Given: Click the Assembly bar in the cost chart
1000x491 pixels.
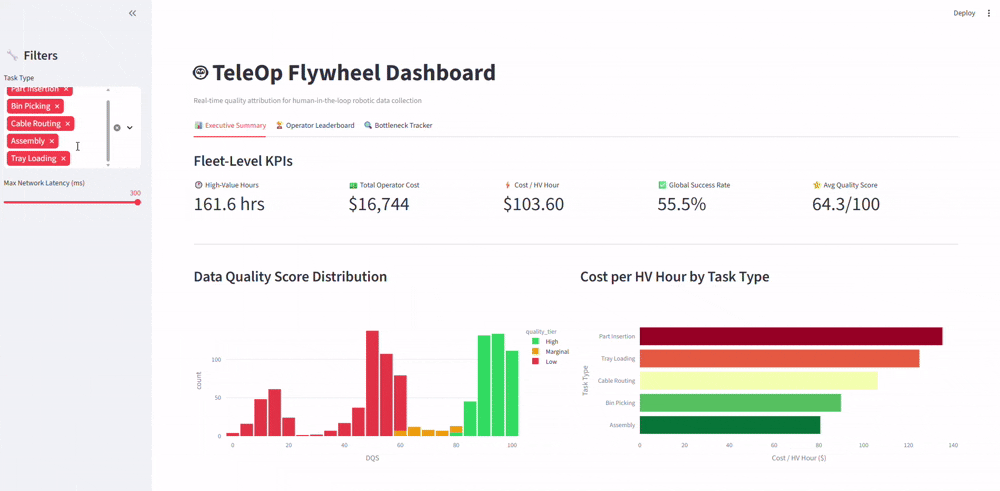Looking at the screenshot, I should (x=730, y=425).
